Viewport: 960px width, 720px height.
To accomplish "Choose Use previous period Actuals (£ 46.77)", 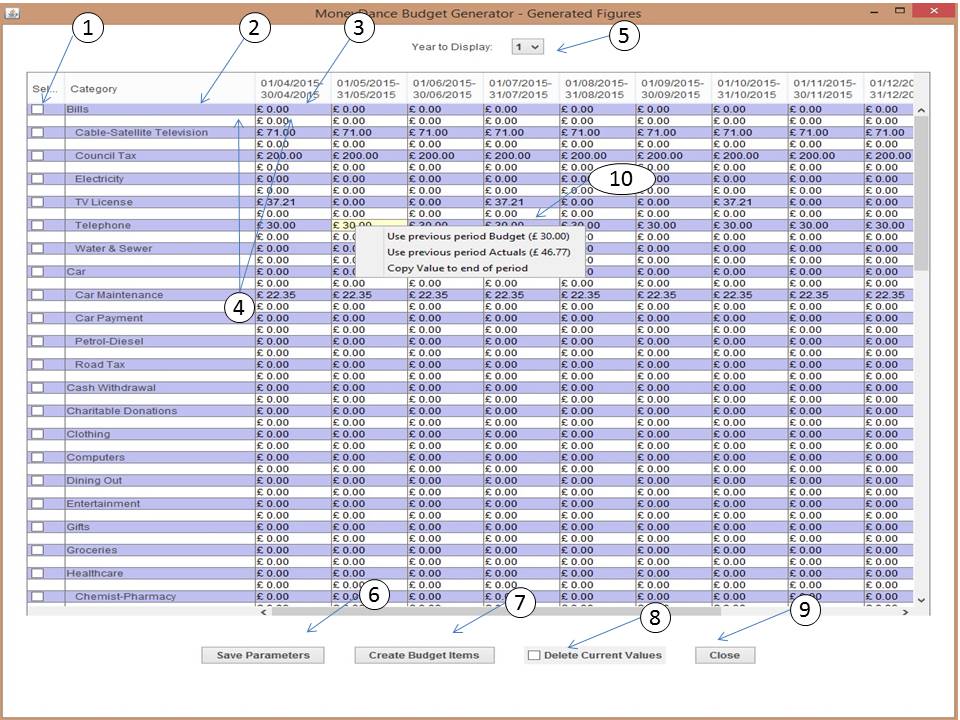I will click(478, 252).
